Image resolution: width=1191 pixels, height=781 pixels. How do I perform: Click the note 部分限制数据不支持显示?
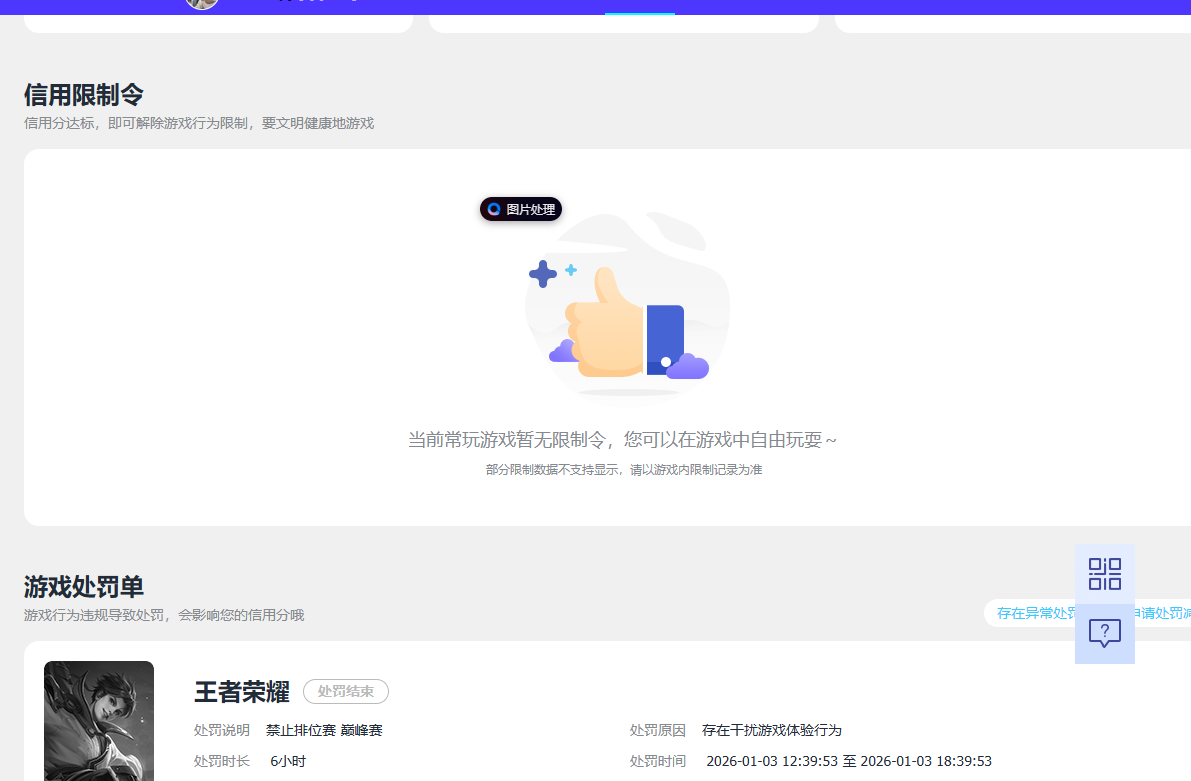point(624,470)
